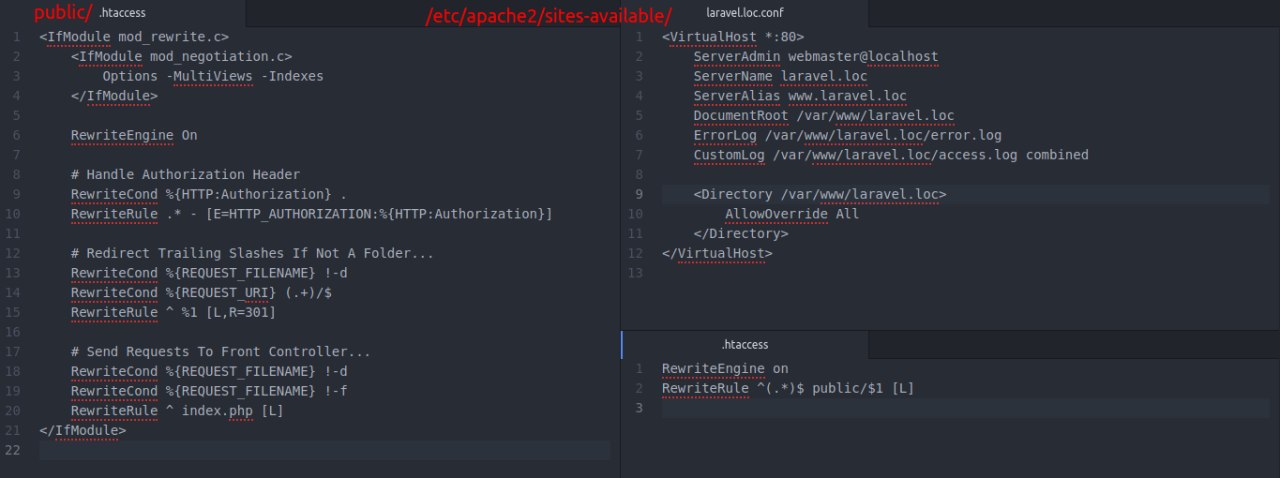Click 'ServerName laravel.loc' line
The width and height of the screenshot is (1280, 478).
pyautogui.click(x=781, y=76)
